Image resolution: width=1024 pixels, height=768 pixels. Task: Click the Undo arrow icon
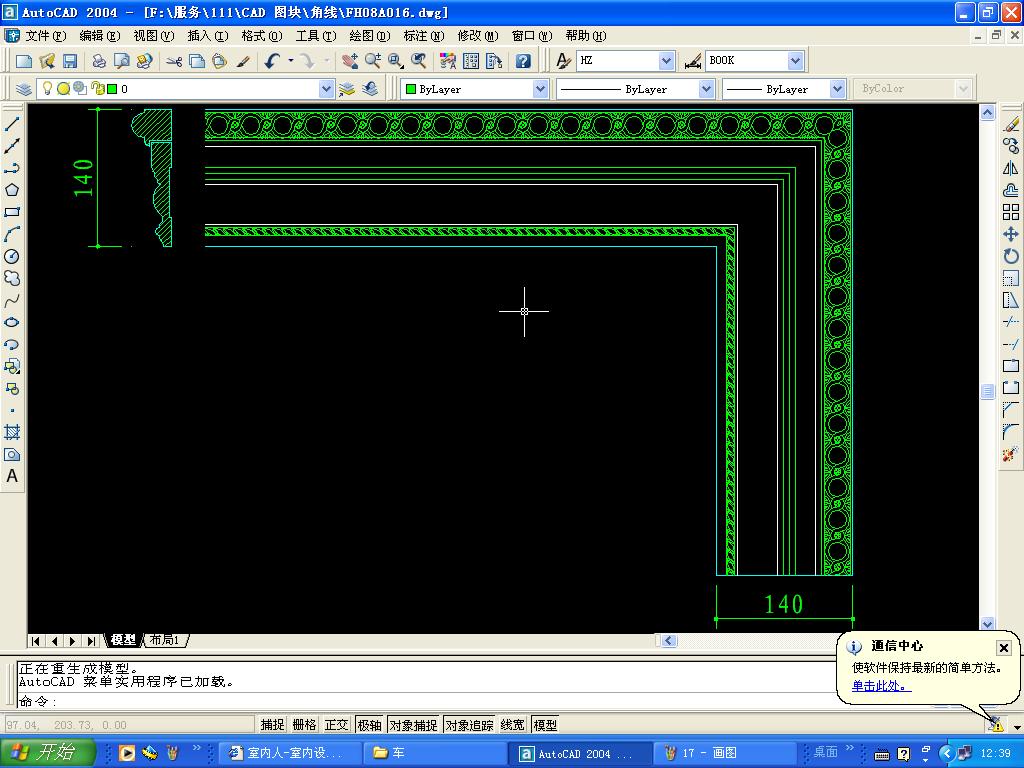pos(272,61)
